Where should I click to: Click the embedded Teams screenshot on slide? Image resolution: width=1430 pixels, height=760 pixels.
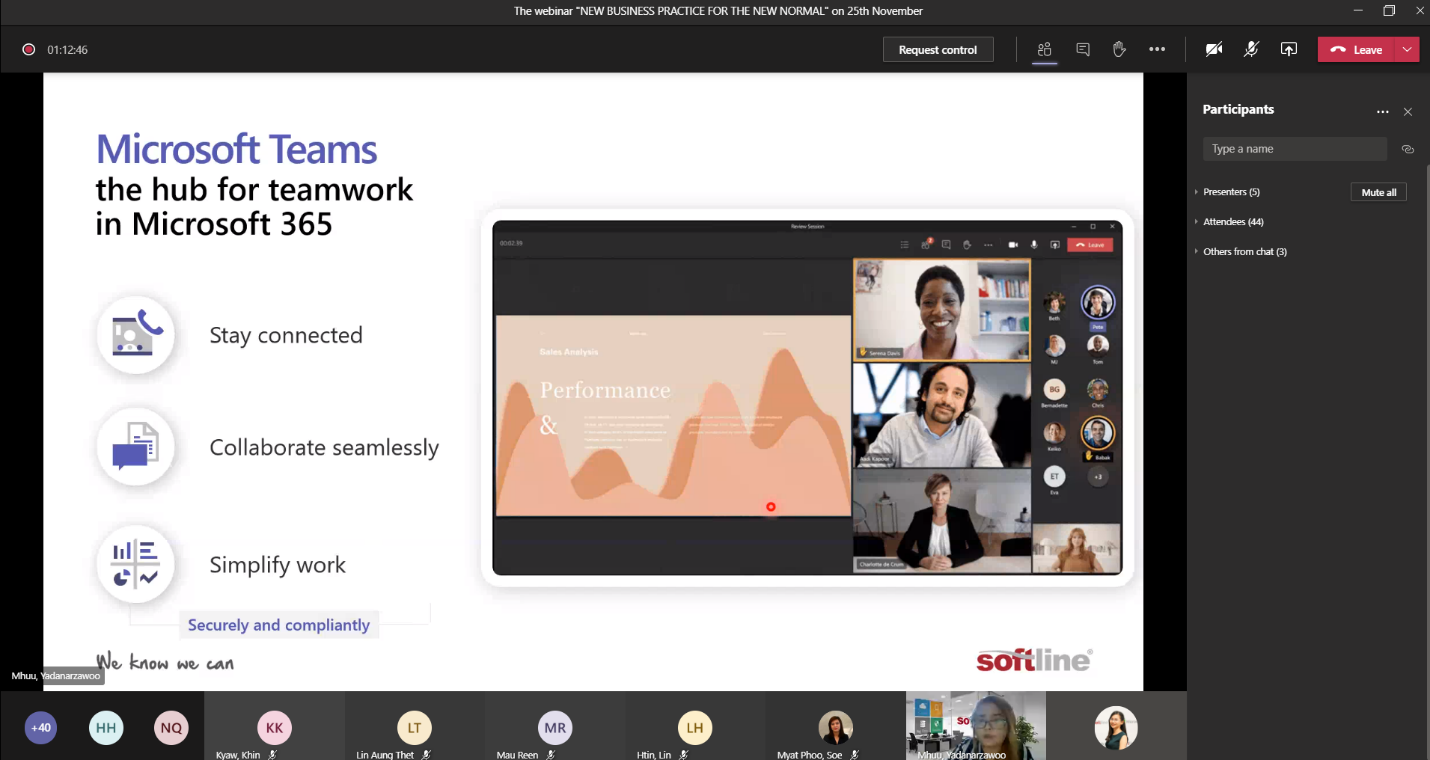(x=807, y=397)
